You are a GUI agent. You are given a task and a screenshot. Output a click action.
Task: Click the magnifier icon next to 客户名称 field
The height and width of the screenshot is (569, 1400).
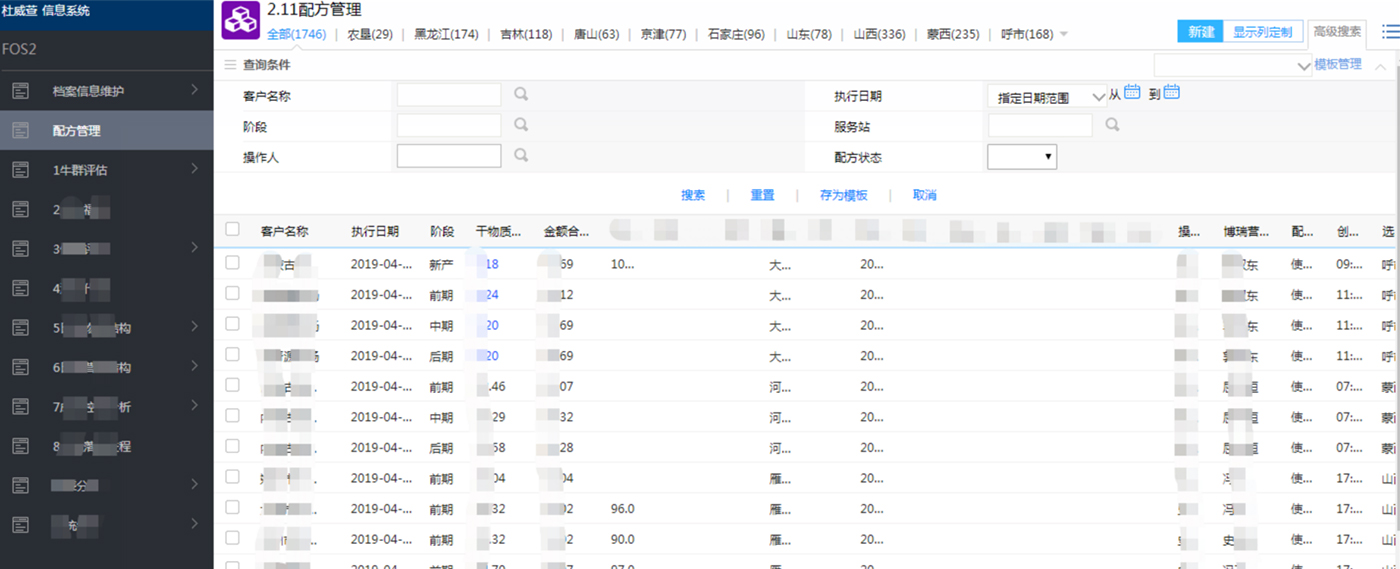pyautogui.click(x=521, y=95)
